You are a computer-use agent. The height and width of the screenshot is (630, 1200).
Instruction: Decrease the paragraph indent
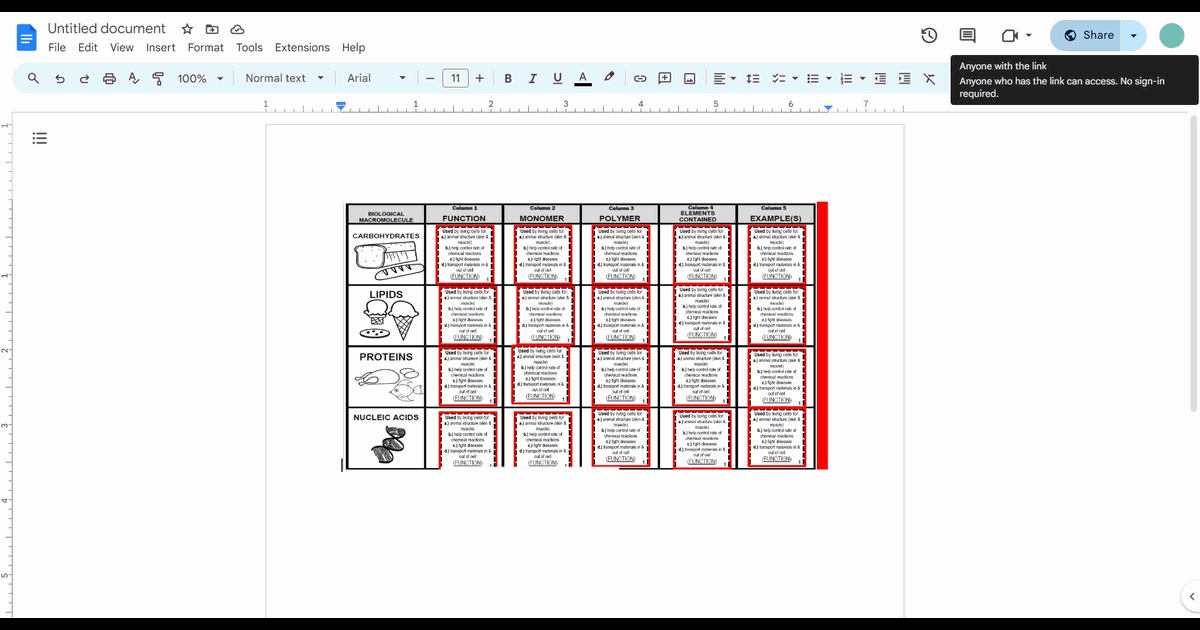click(881, 78)
